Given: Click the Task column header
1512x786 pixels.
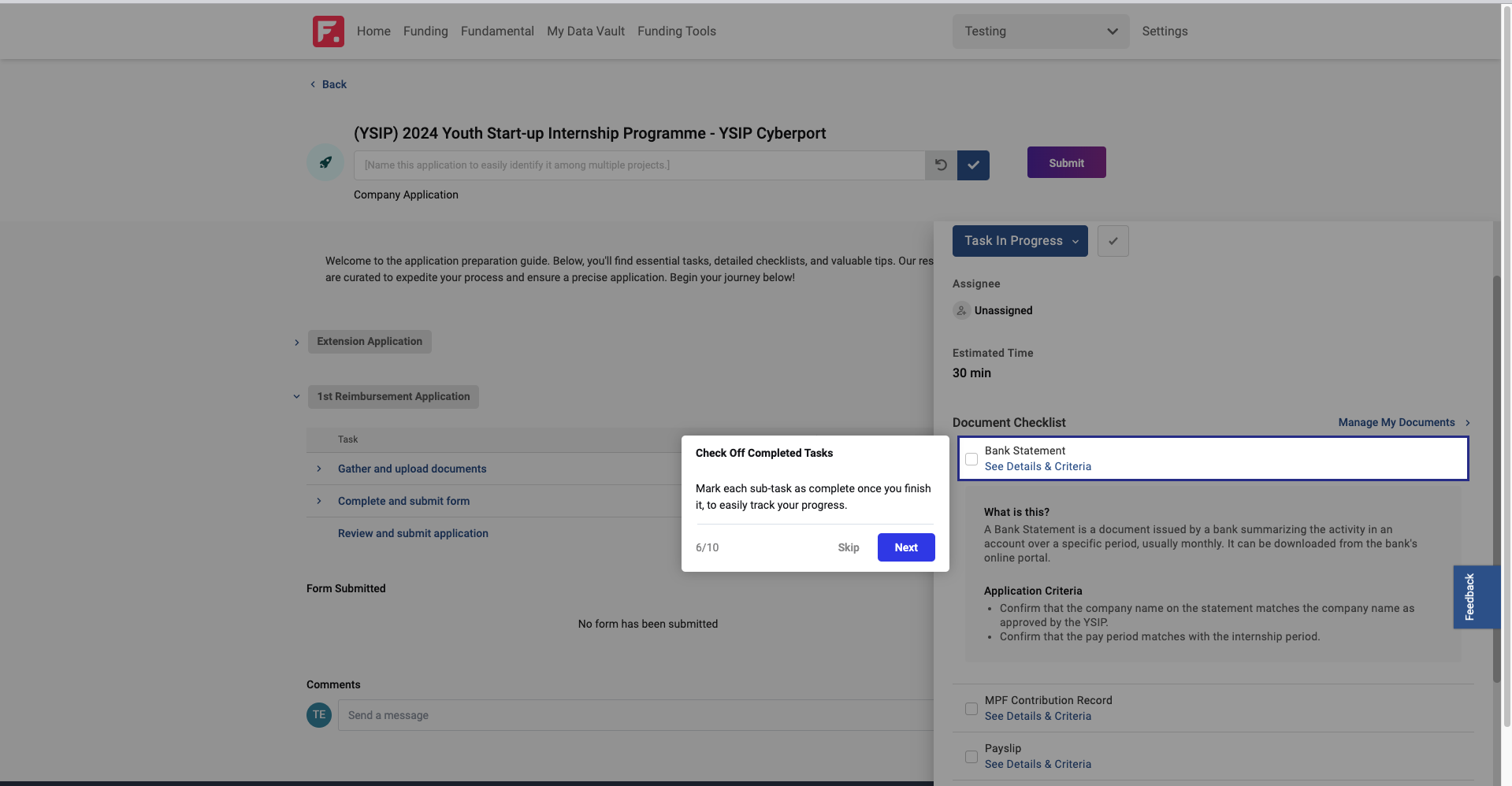Looking at the screenshot, I should click(347, 439).
